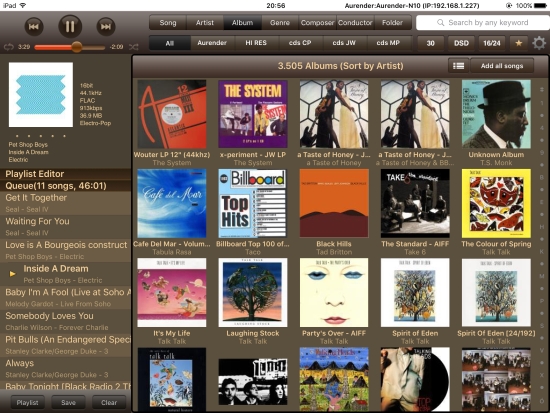Switch to the Folder tab
The width and height of the screenshot is (550, 413).
point(393,23)
